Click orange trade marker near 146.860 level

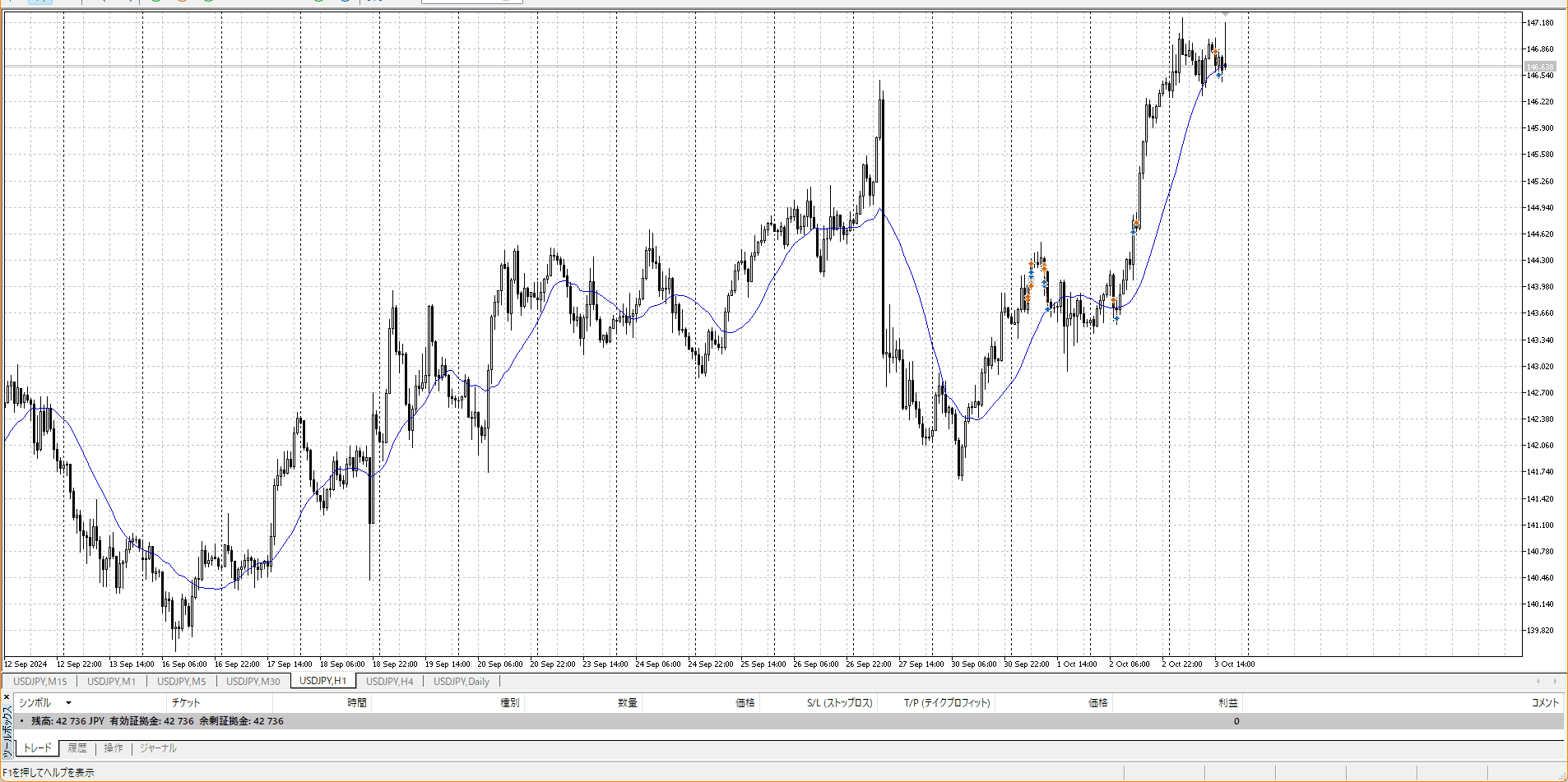tap(1215, 52)
